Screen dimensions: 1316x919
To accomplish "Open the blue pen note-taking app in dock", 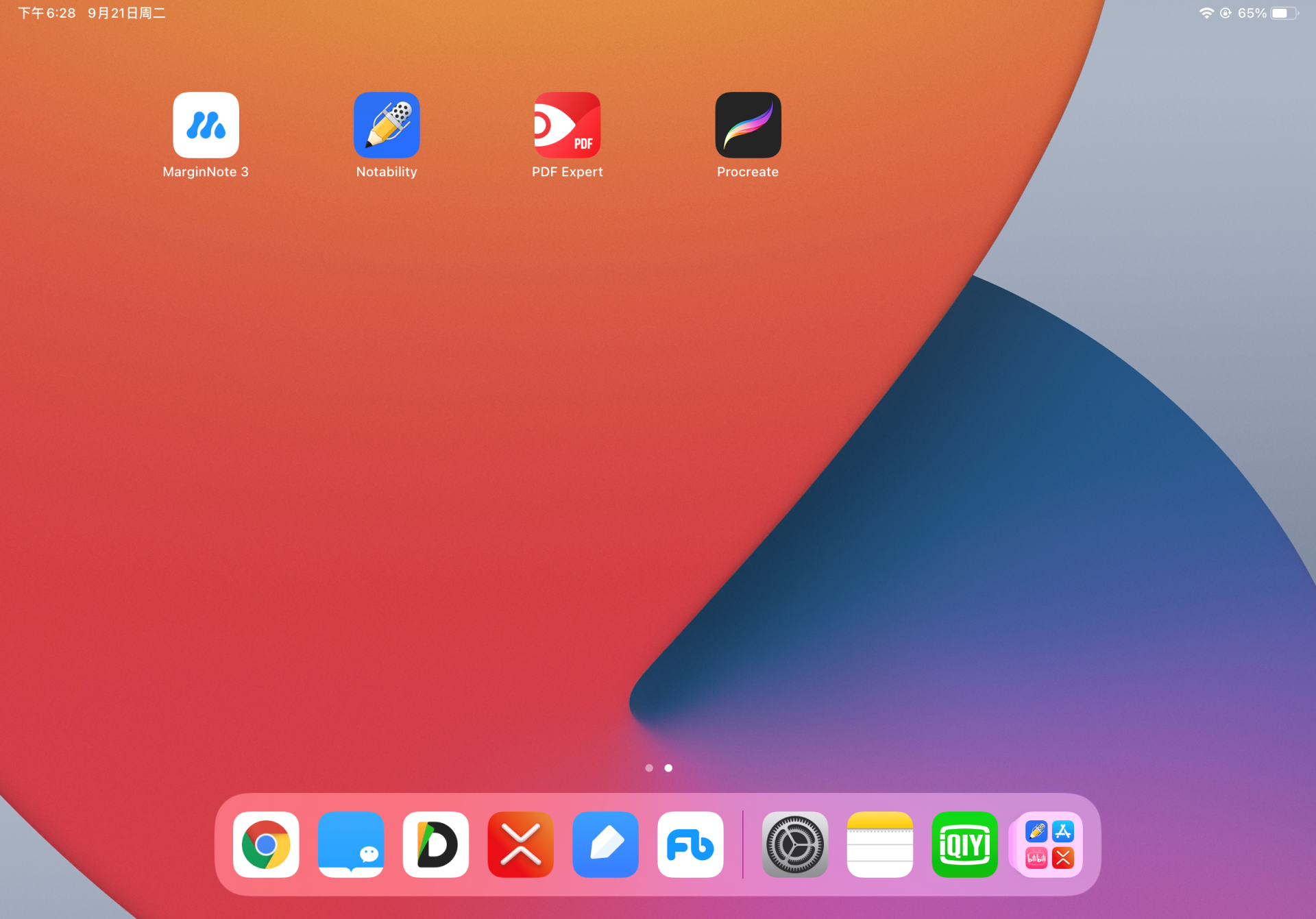I will [x=606, y=844].
